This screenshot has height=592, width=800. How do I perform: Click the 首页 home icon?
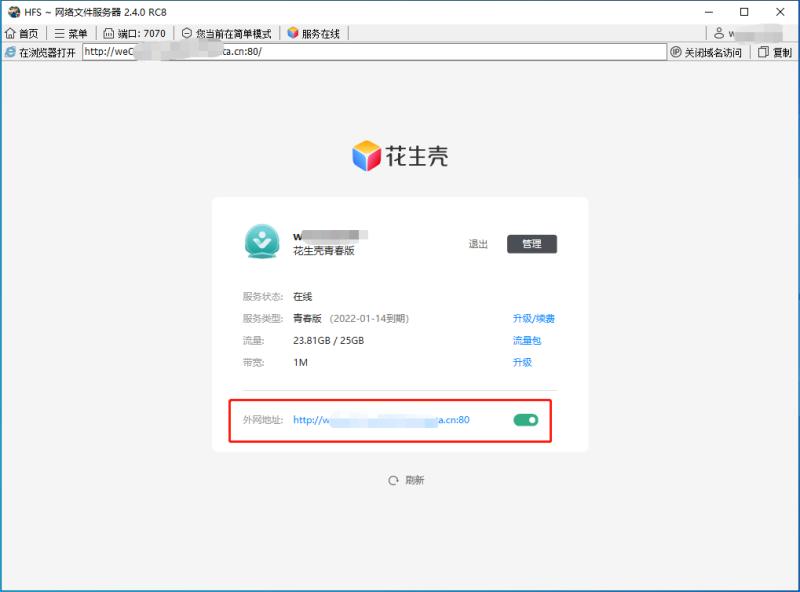click(9, 31)
